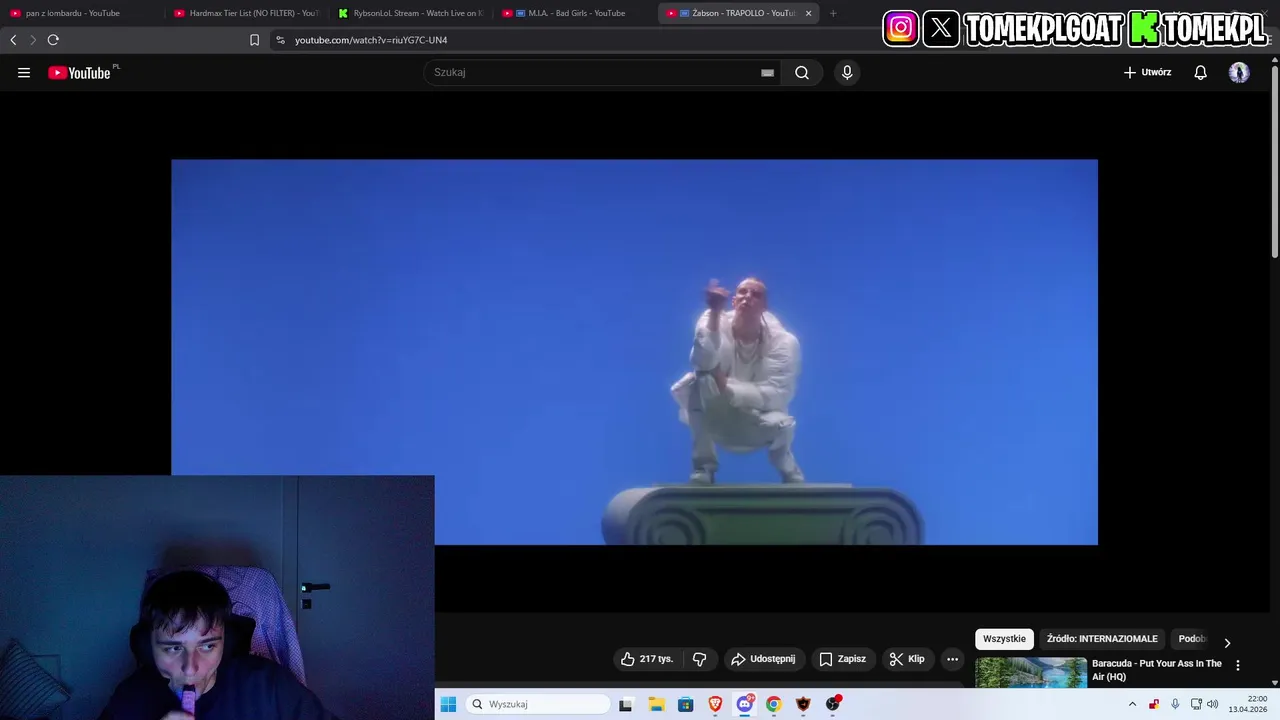1280x720 pixels.
Task: Show more filter chips with the arrow
Action: [x=1227, y=642]
